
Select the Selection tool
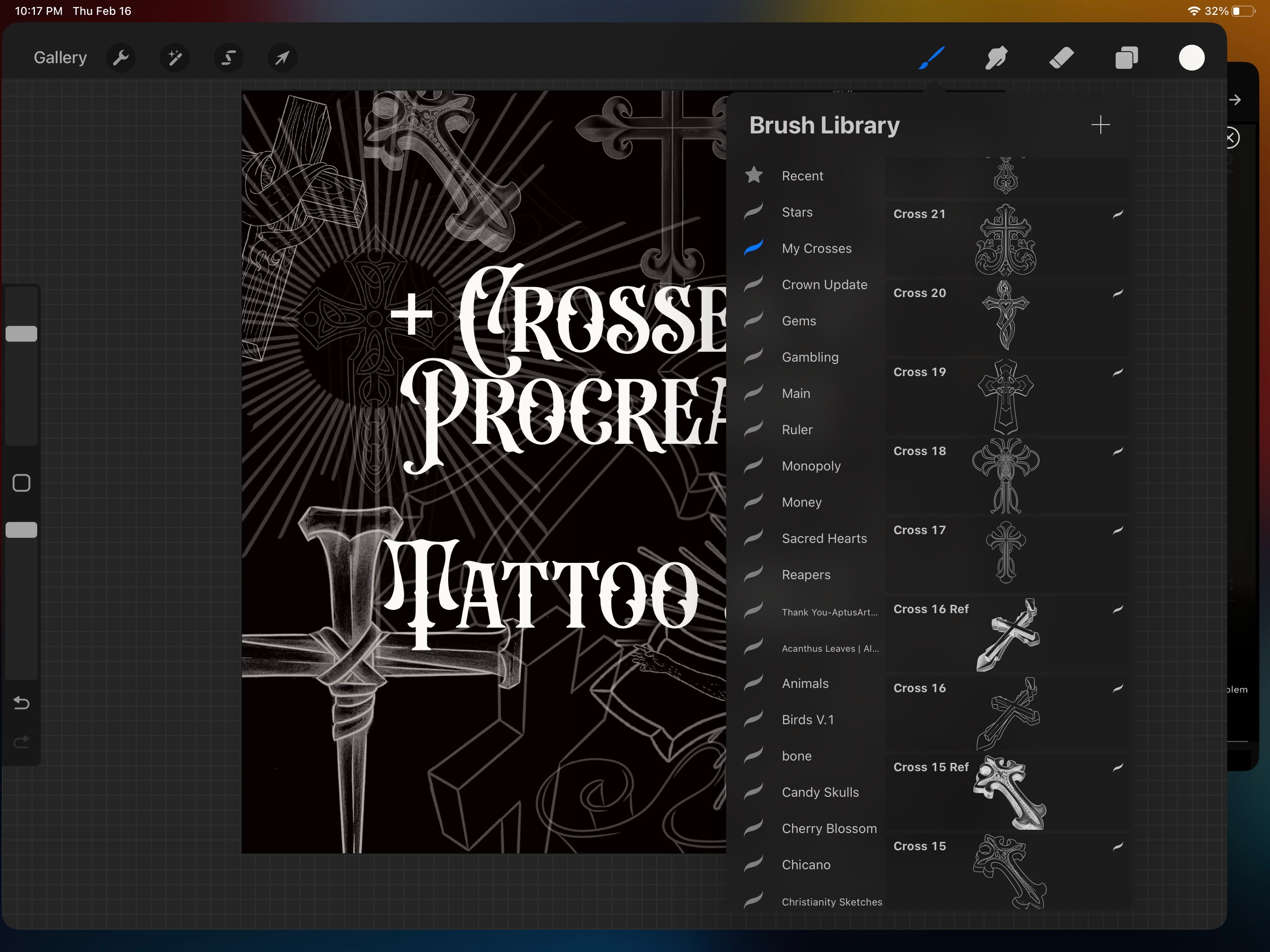point(229,58)
